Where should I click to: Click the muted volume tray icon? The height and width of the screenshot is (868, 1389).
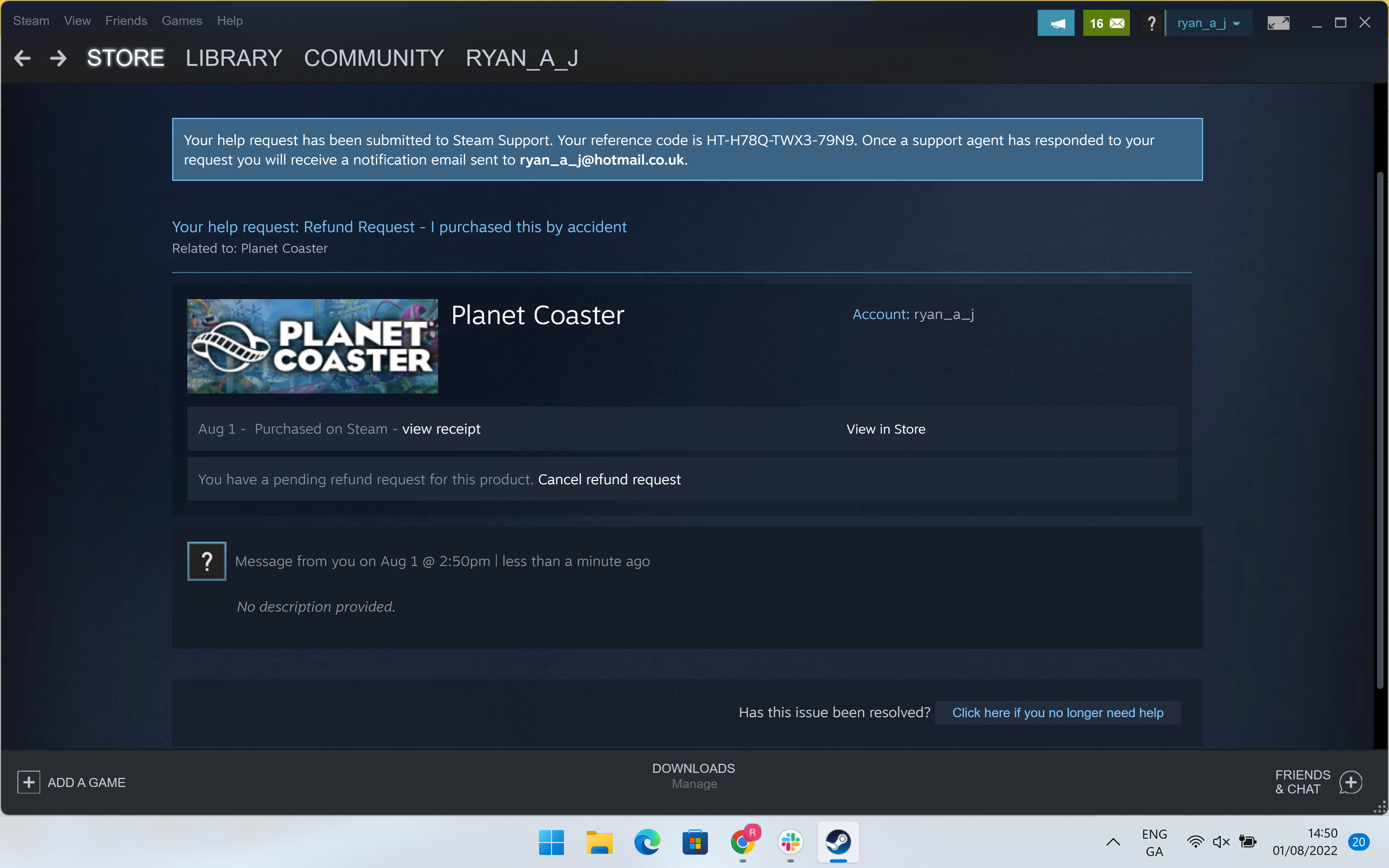(1221, 842)
